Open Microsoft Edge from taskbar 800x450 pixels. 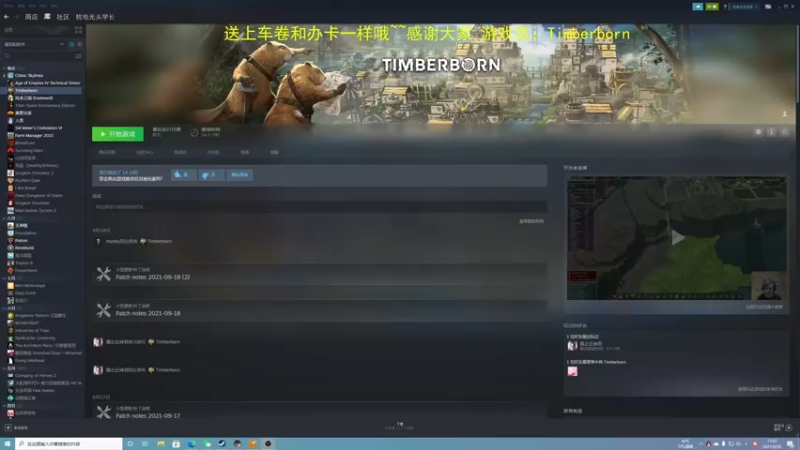click(x=191, y=444)
